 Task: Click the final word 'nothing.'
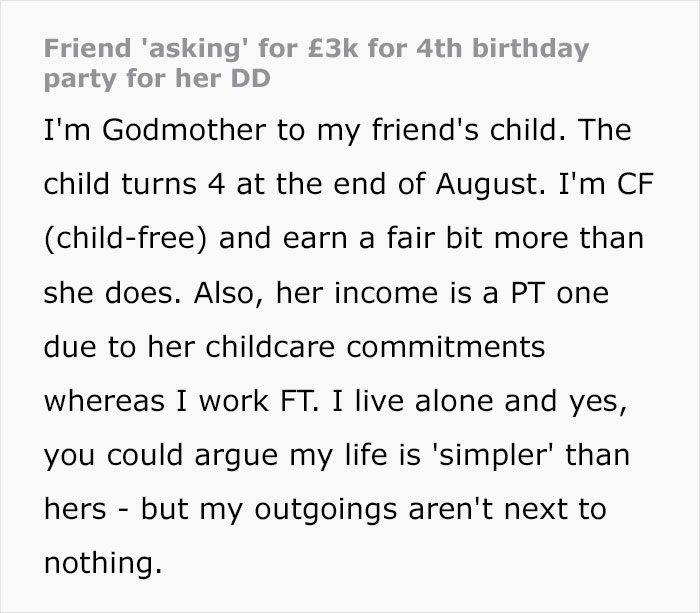[102, 563]
